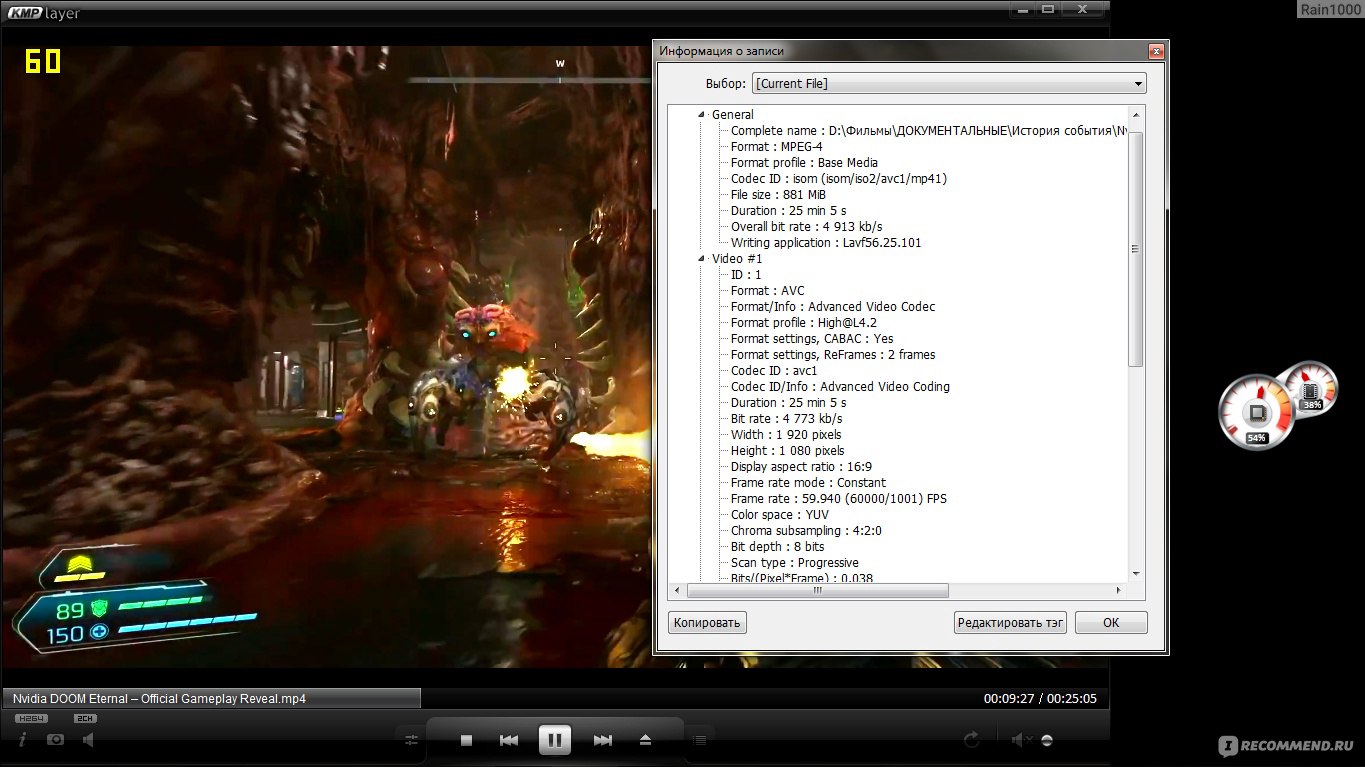This screenshot has width=1365, height=767.
Task: Click the yellow 60 FPS counter overlay
Action: 43,62
